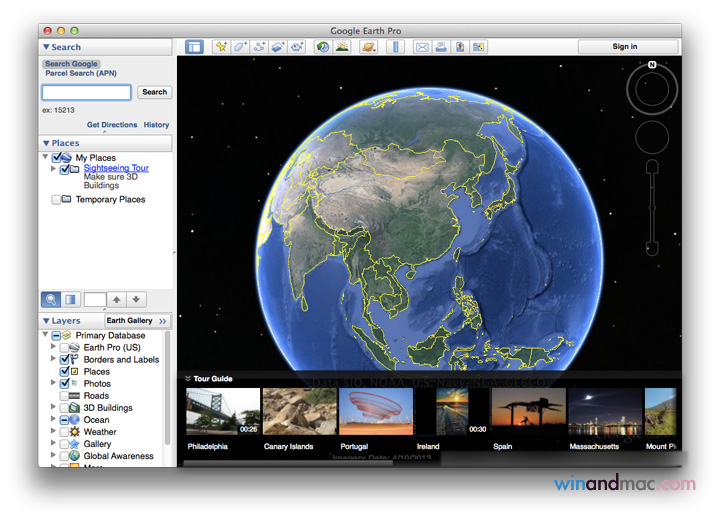Image resolution: width=720 pixels, height=520 pixels.
Task: Expand the 3D Buildings layer
Action: [x=53, y=408]
